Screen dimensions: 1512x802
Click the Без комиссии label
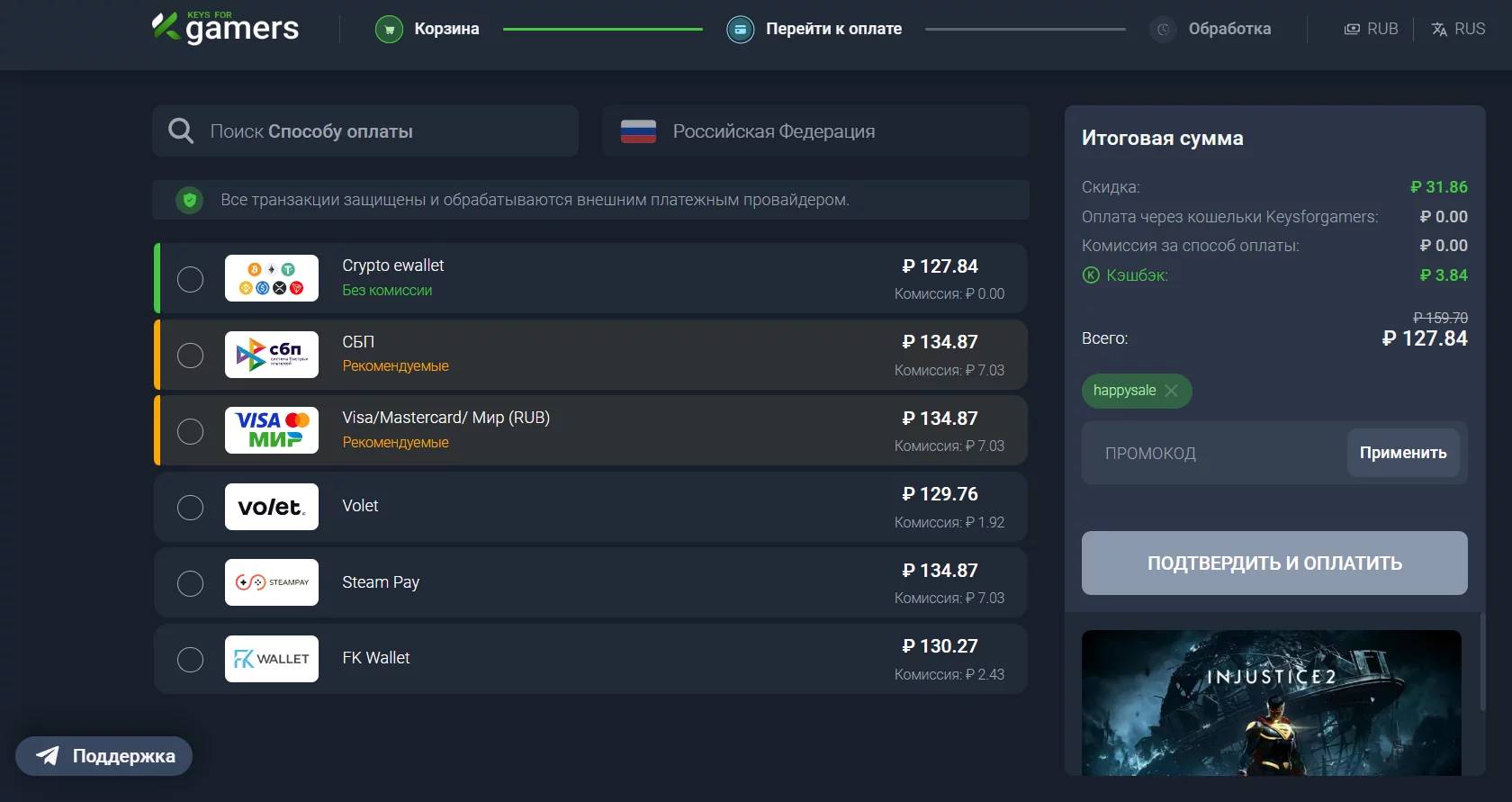[387, 291]
